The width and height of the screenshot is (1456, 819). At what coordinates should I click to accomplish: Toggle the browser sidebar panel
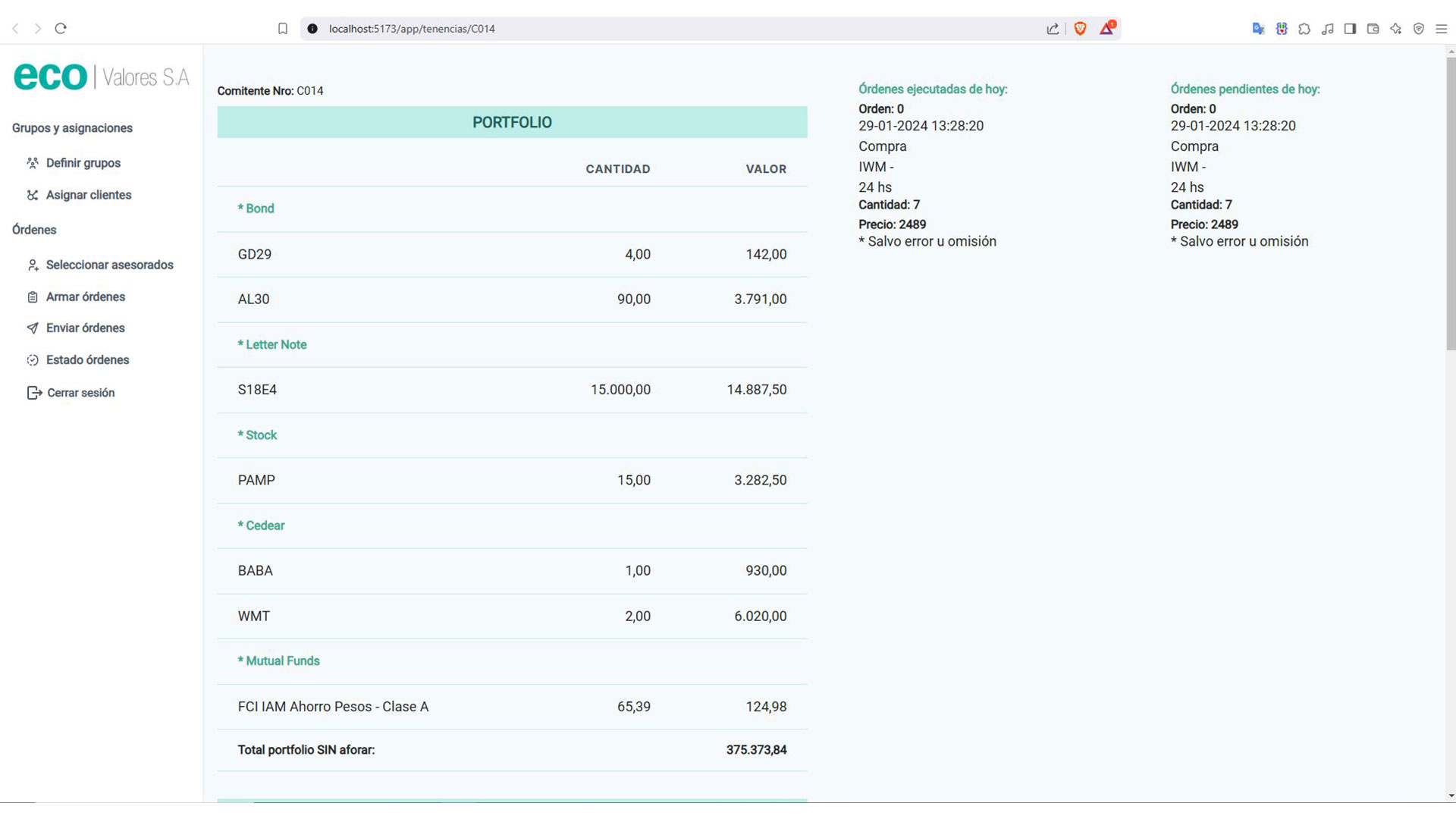pyautogui.click(x=1350, y=29)
